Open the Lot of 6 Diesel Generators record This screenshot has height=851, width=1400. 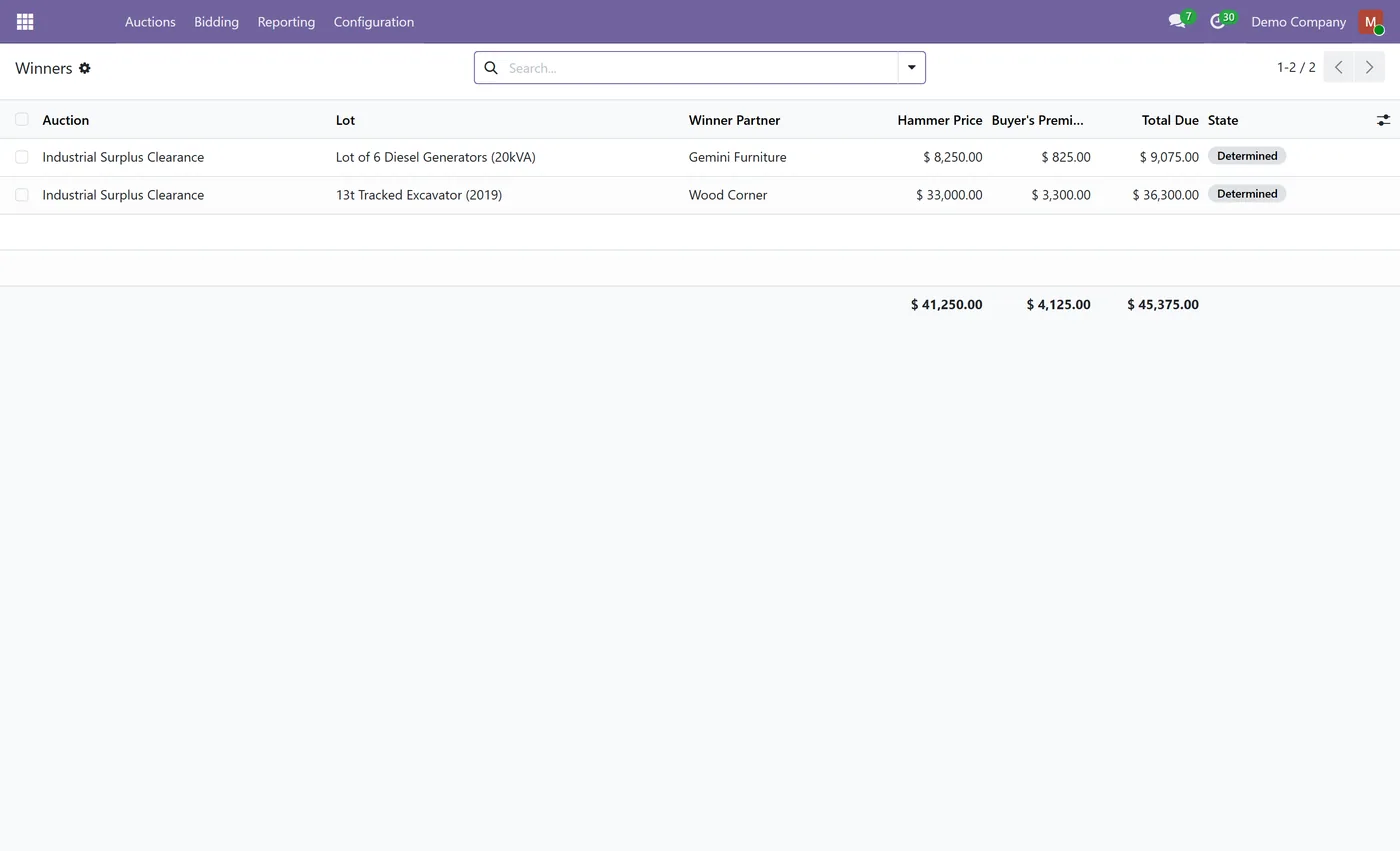pos(436,157)
